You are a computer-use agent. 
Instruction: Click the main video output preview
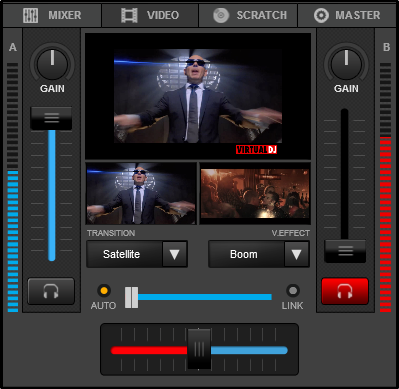198,96
